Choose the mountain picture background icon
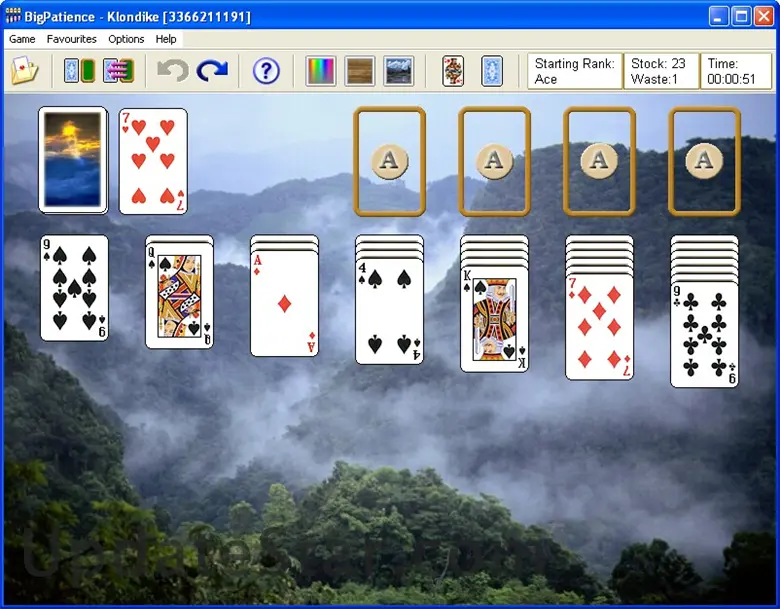The height and width of the screenshot is (609, 780). click(399, 71)
